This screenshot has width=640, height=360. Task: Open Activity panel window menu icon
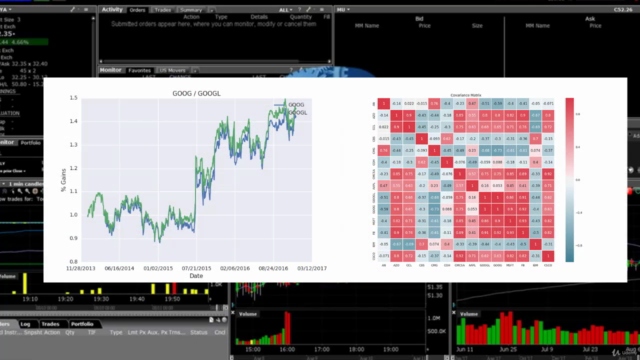pyautogui.click(x=322, y=9)
